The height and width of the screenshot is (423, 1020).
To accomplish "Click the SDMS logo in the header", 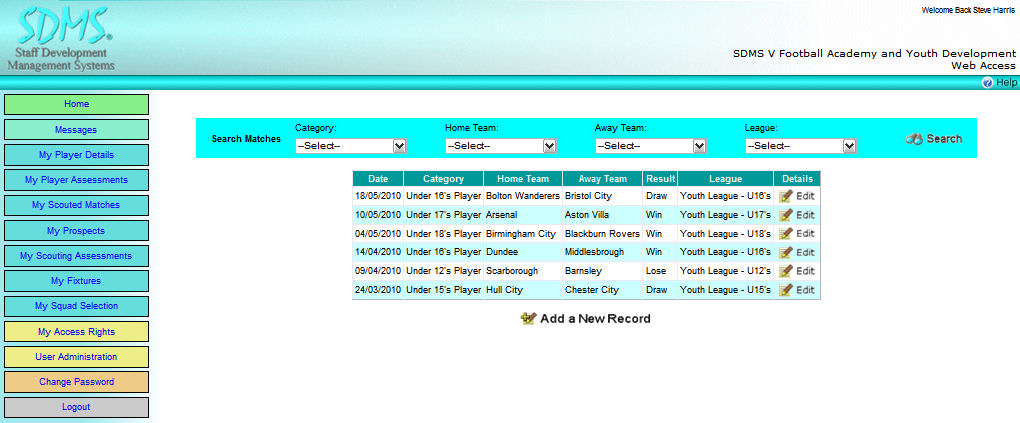I will click(x=62, y=38).
